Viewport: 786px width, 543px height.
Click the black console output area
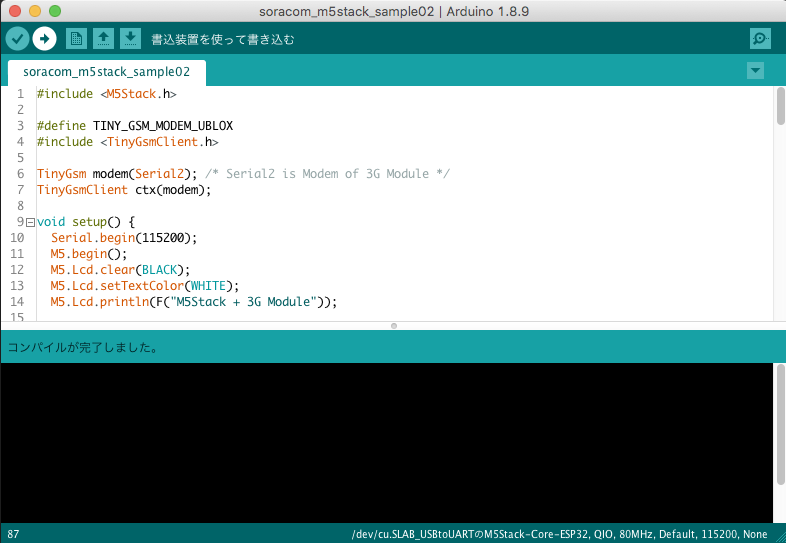[386, 443]
